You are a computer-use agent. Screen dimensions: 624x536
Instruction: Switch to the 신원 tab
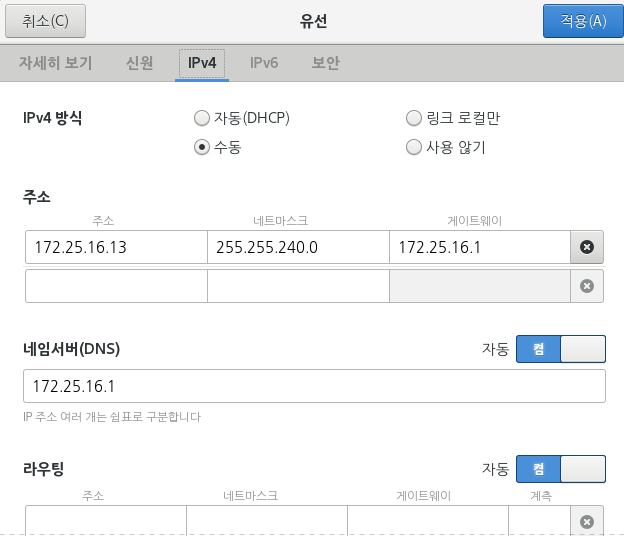[140, 63]
